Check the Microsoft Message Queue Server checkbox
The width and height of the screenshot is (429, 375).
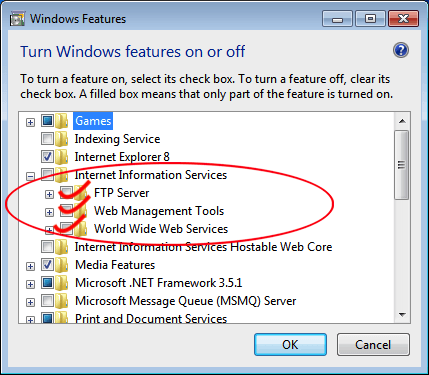47,301
